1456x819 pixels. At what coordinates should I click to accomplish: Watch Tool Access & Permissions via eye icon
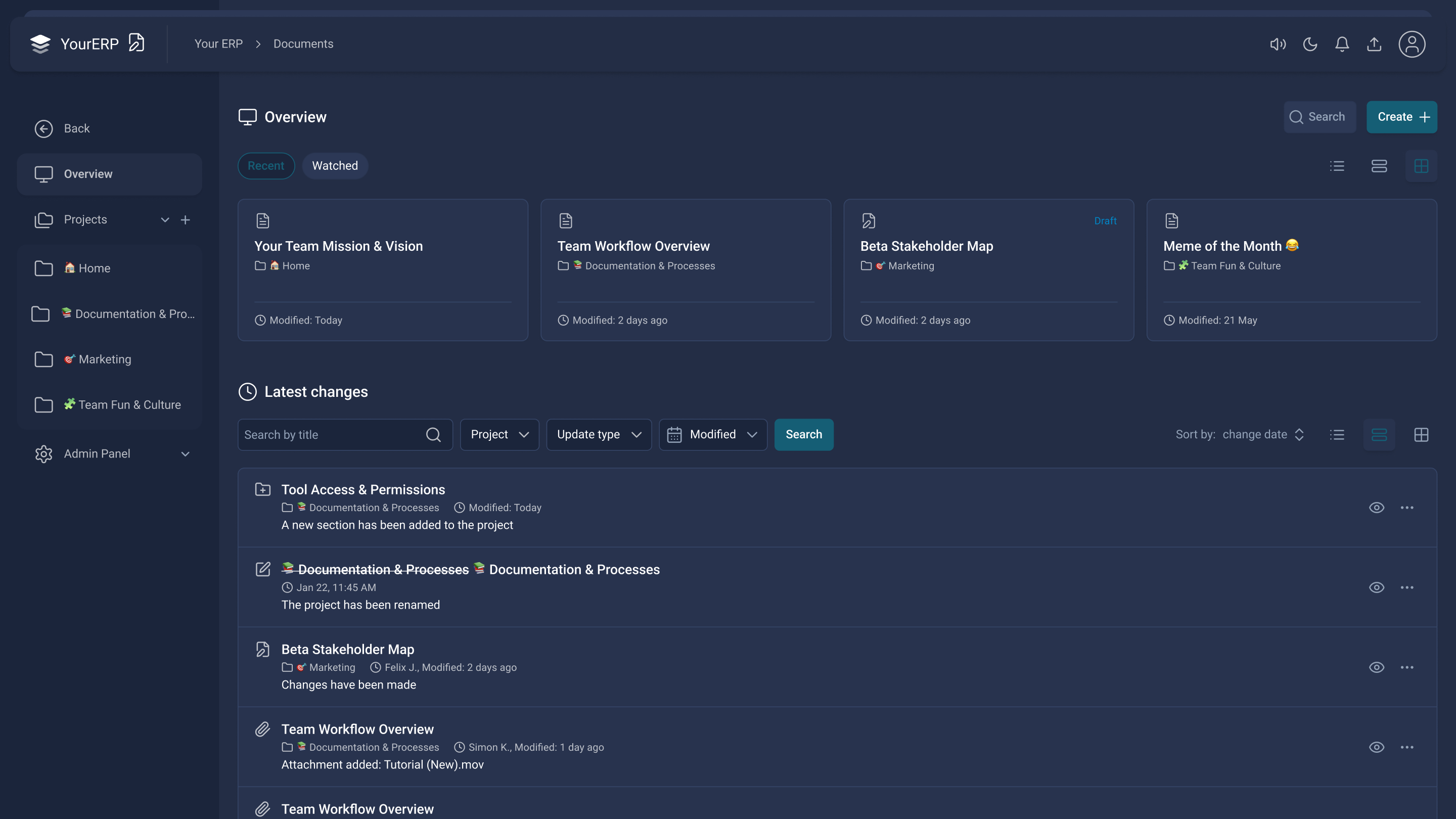(x=1376, y=508)
